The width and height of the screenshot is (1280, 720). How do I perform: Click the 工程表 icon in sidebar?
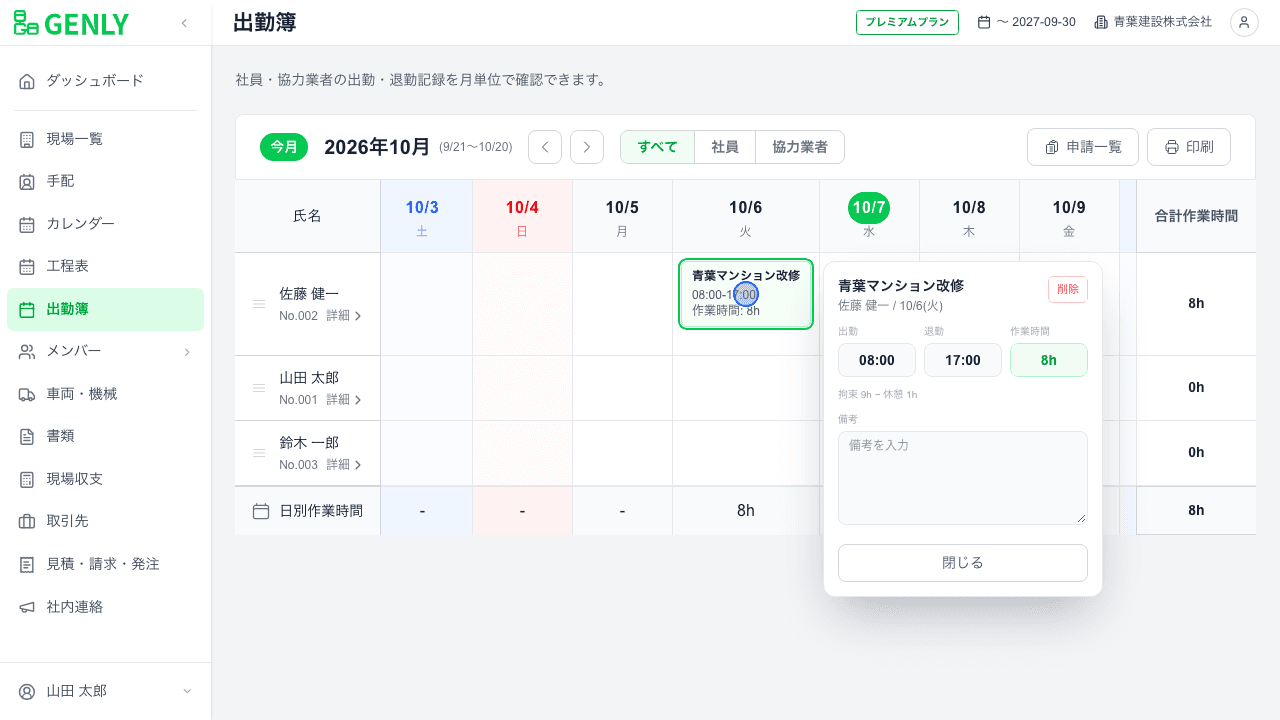[27, 267]
